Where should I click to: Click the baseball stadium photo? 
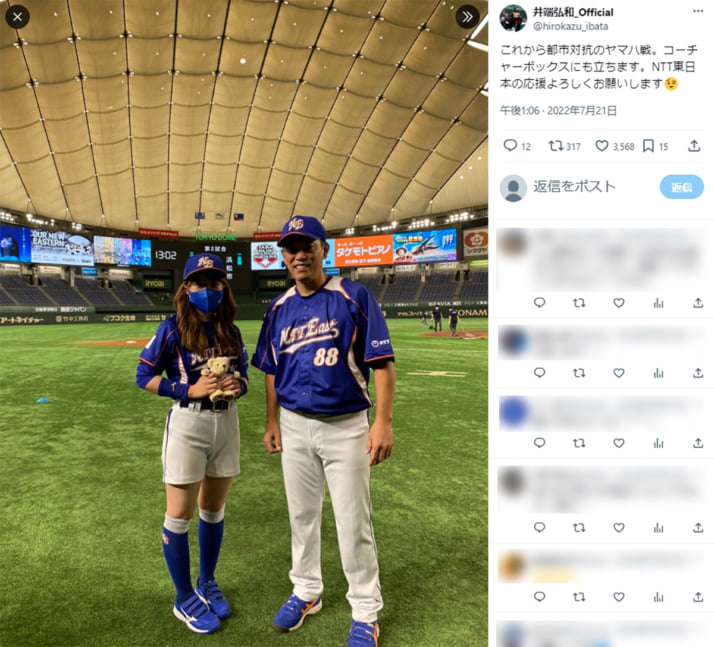point(244,323)
